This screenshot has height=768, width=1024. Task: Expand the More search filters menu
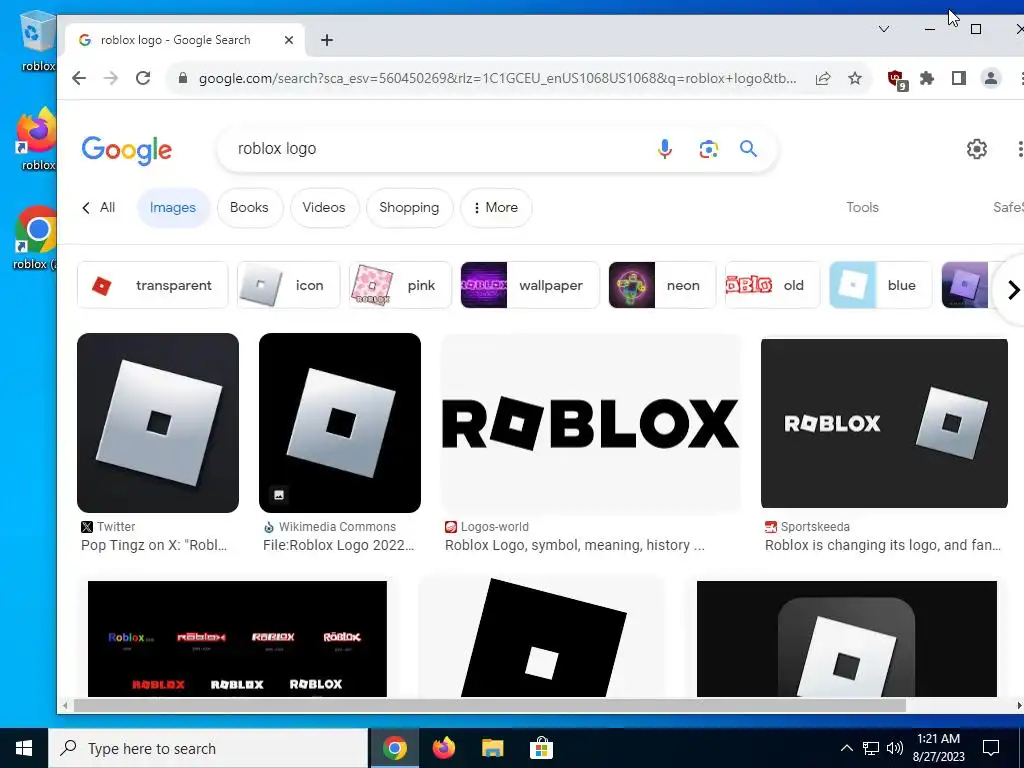point(496,208)
